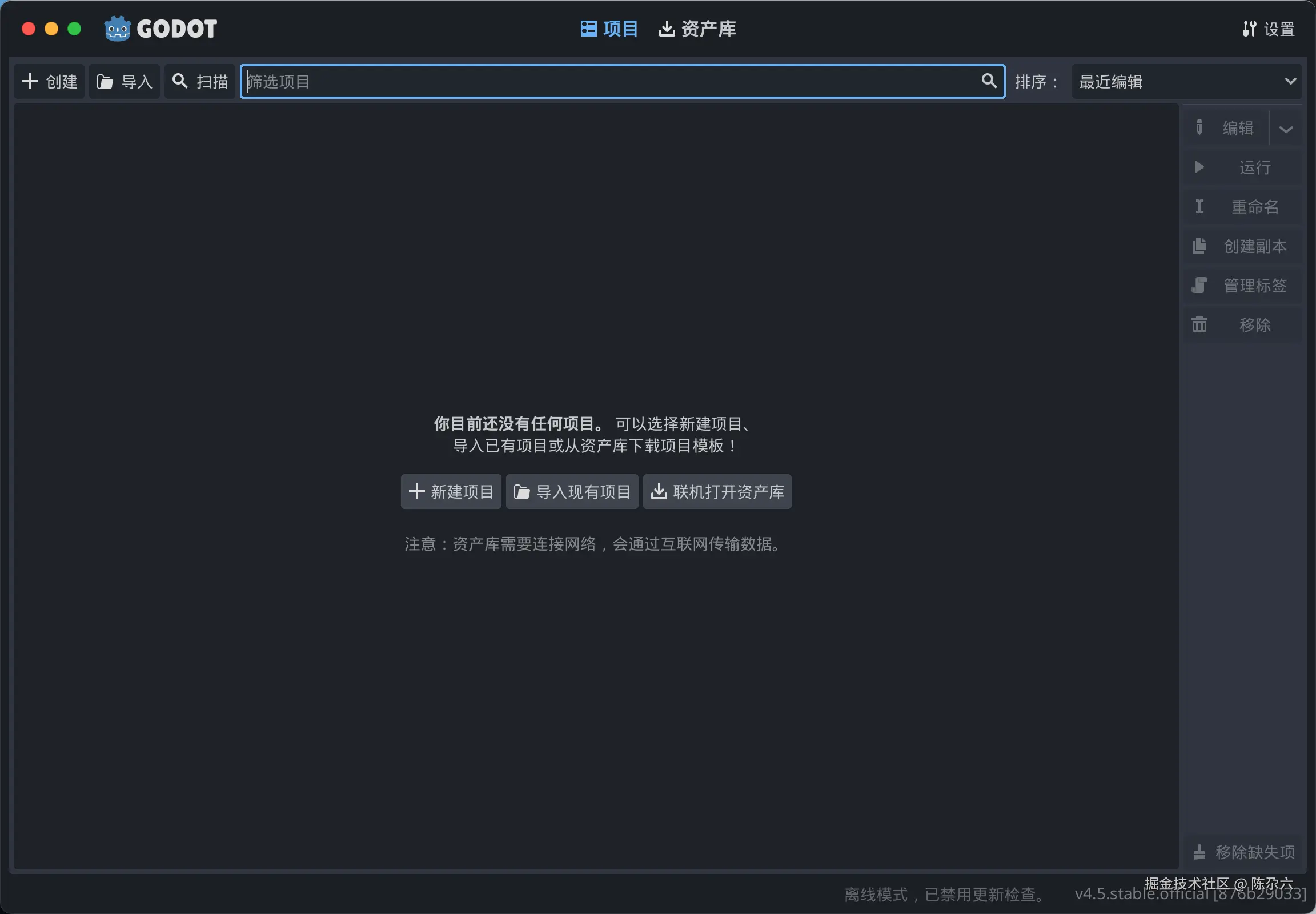Click the Godot robot logo
This screenshot has height=914, width=1316.
pyautogui.click(x=117, y=28)
